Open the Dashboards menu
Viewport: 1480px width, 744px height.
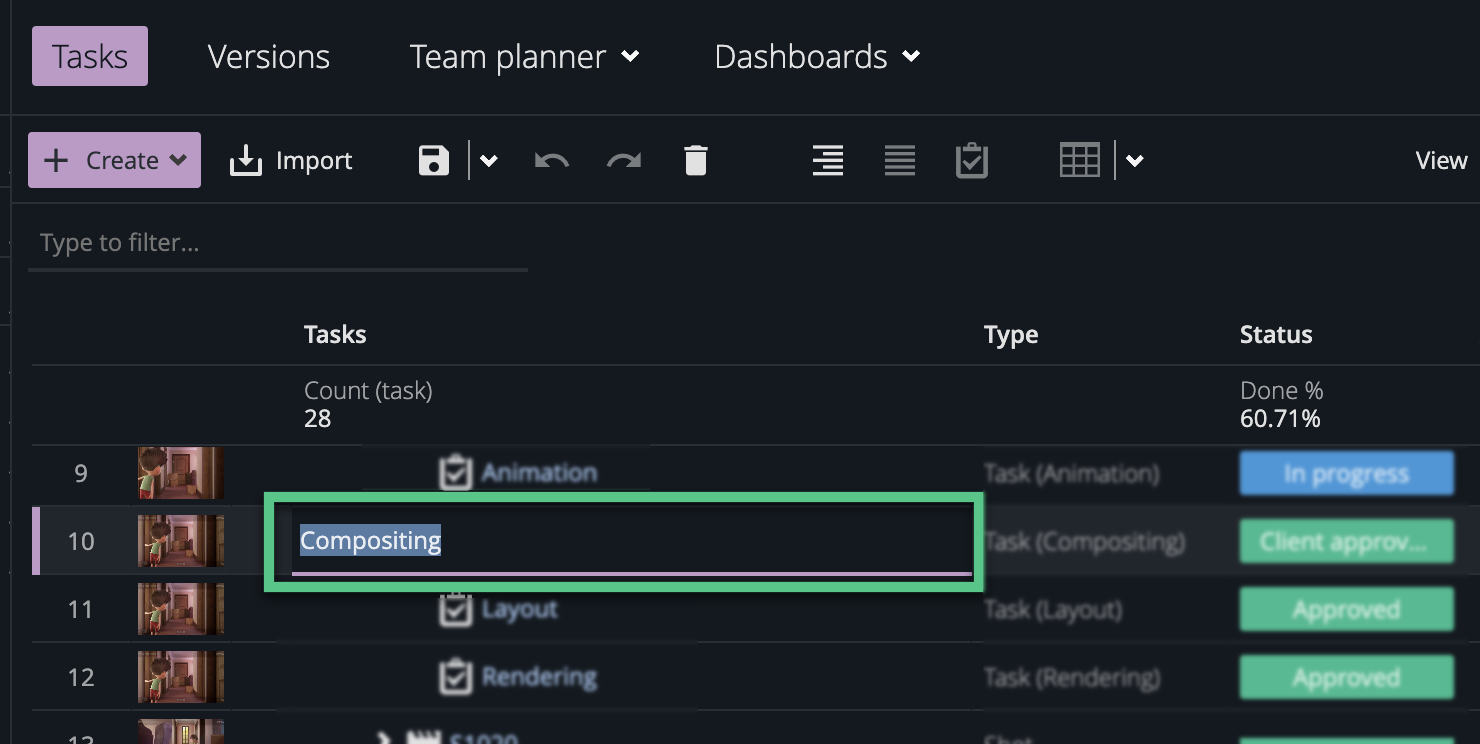click(817, 57)
